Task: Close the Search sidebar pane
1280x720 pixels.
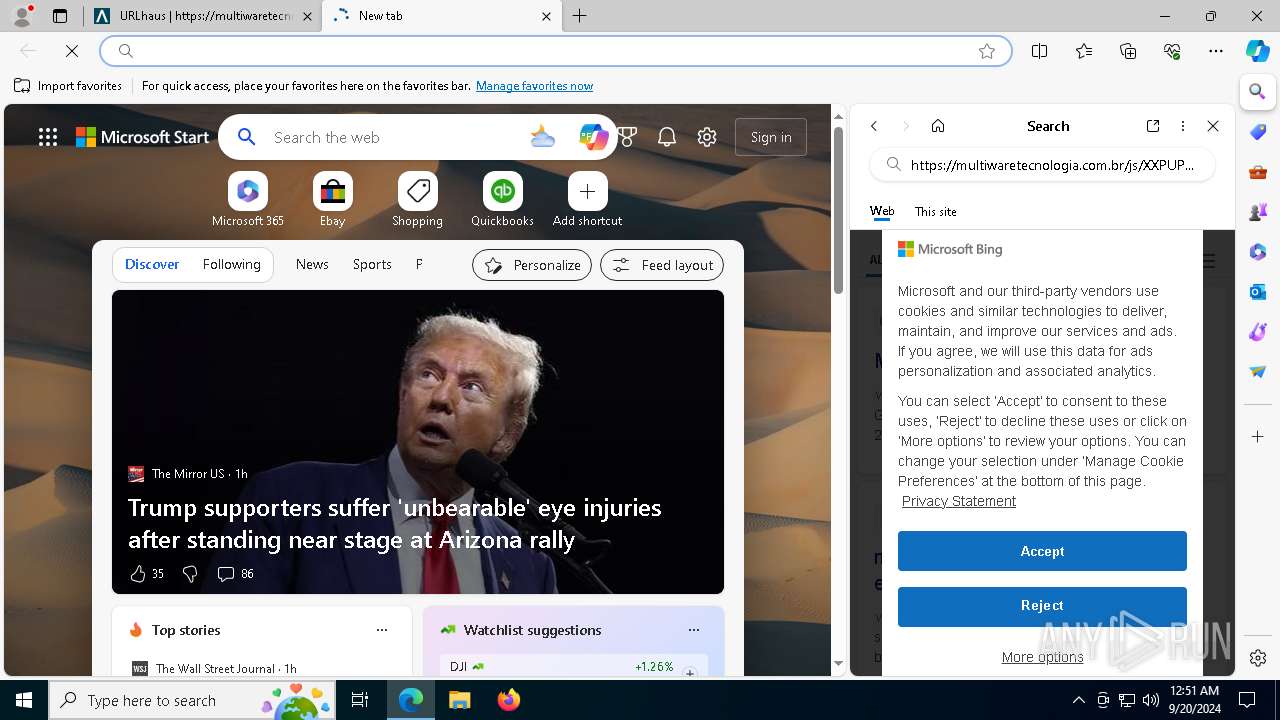Action: (x=1213, y=126)
